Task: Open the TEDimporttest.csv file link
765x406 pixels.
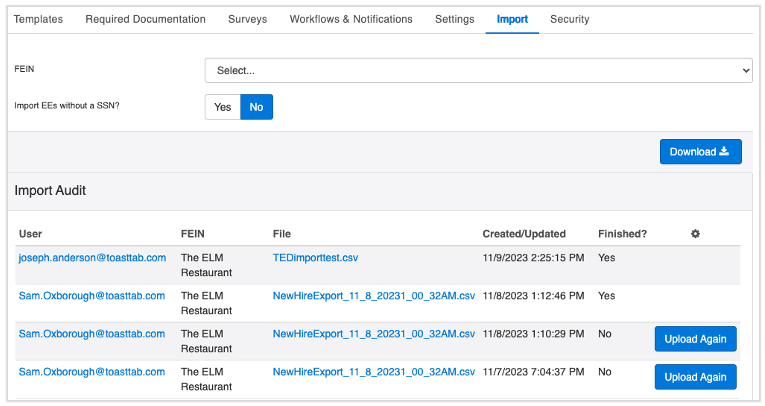Action: [x=315, y=258]
